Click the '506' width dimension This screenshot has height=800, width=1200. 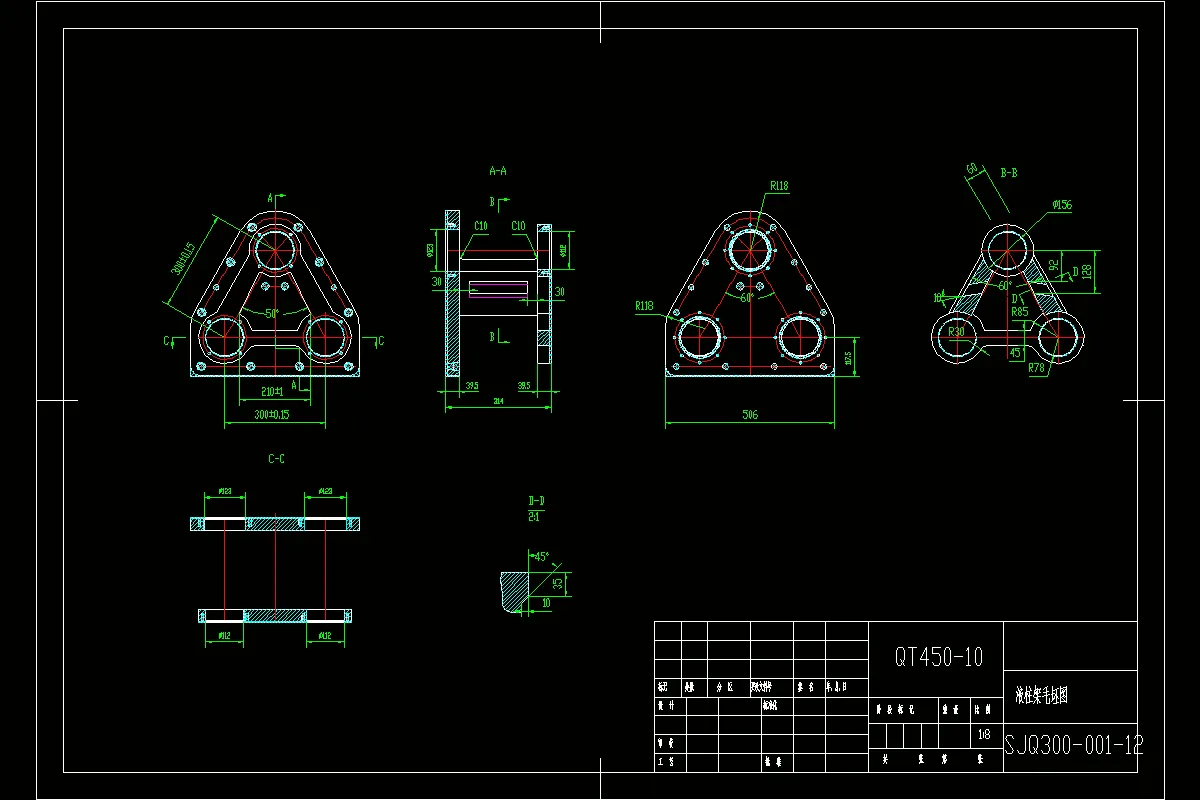coord(750,414)
